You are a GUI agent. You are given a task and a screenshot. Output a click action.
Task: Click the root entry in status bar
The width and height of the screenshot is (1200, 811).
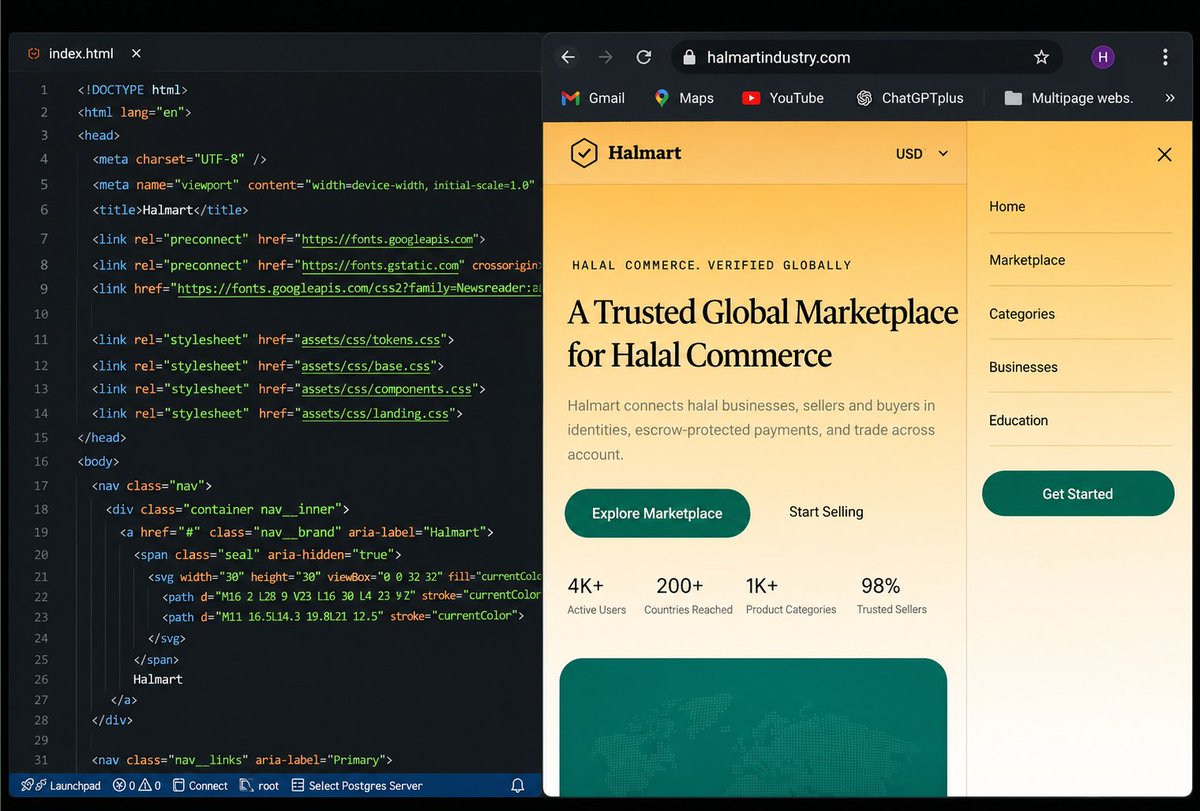click(x=260, y=786)
